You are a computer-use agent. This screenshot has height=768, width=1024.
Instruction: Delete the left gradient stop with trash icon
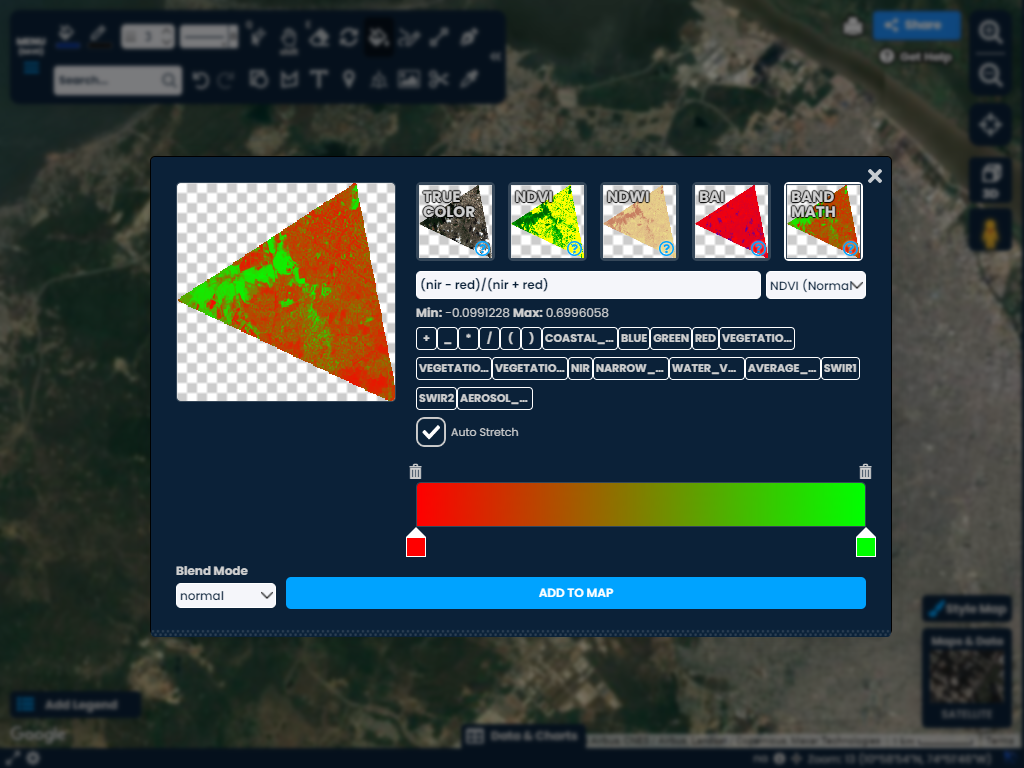(416, 472)
